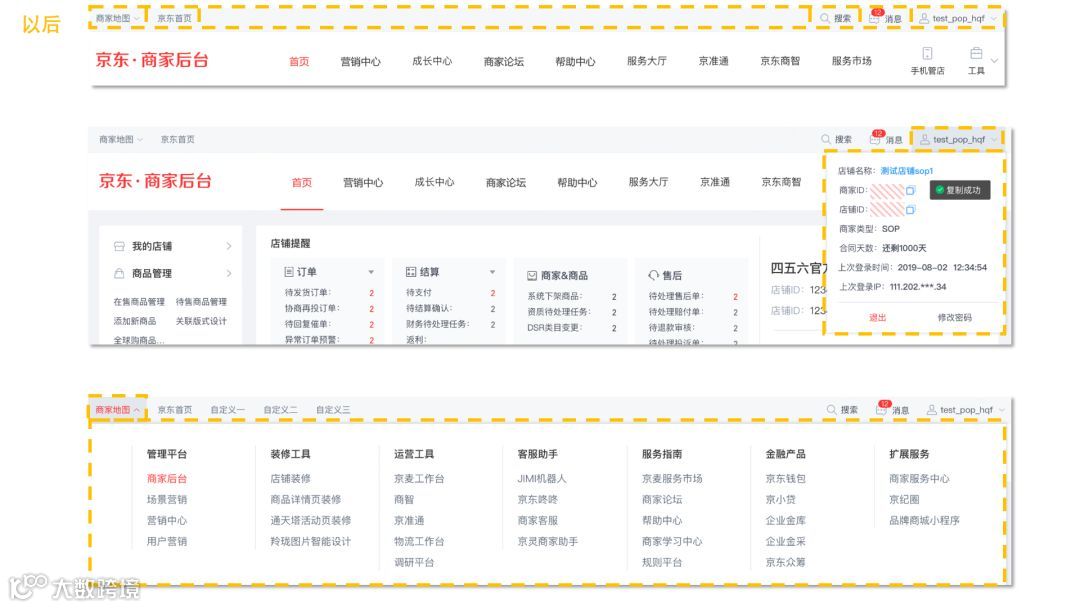
Task: Click the 退出 logout link
Action: (878, 317)
